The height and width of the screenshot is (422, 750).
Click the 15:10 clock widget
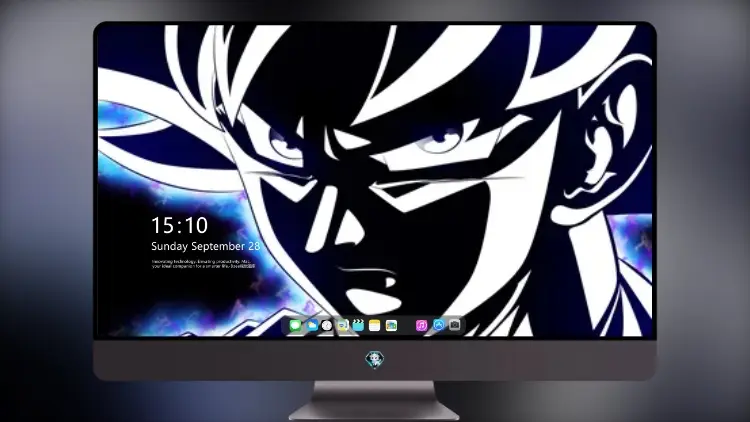click(x=179, y=225)
